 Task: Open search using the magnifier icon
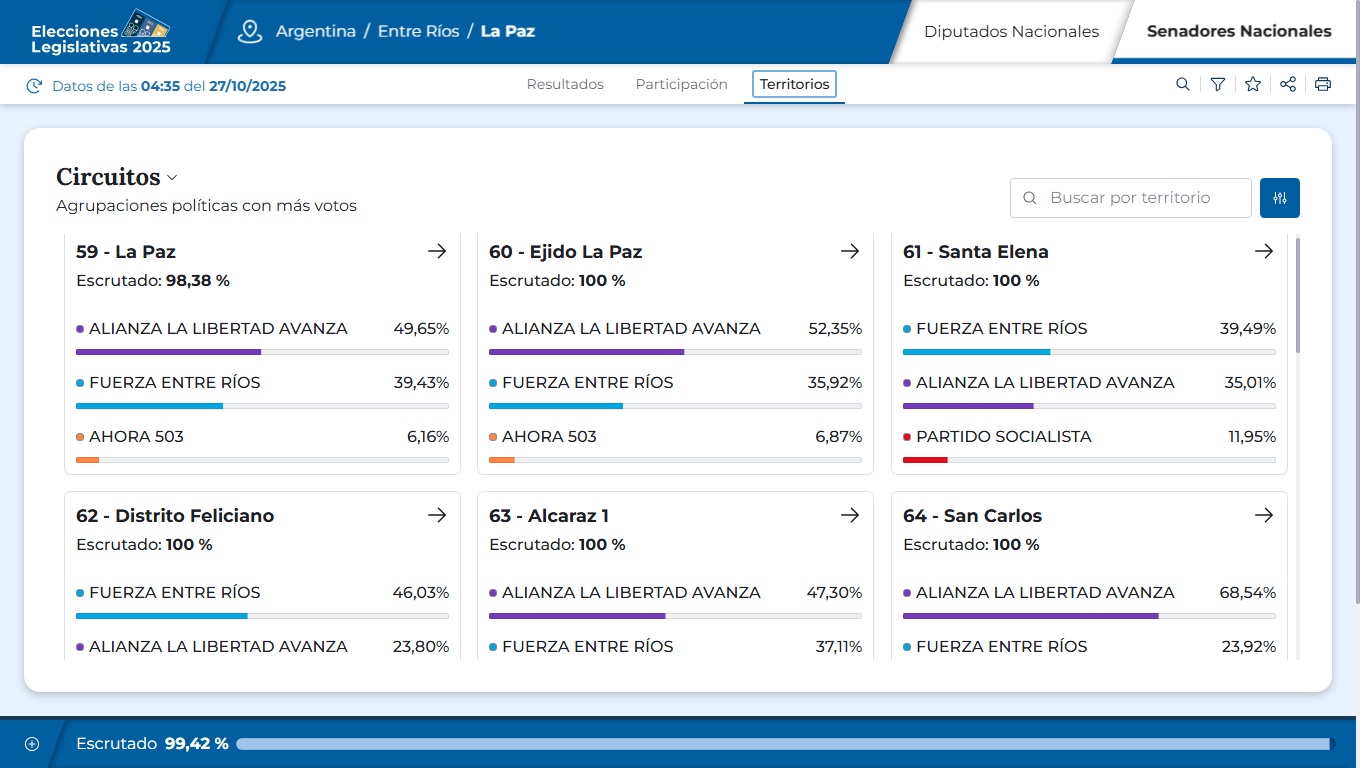(1182, 84)
